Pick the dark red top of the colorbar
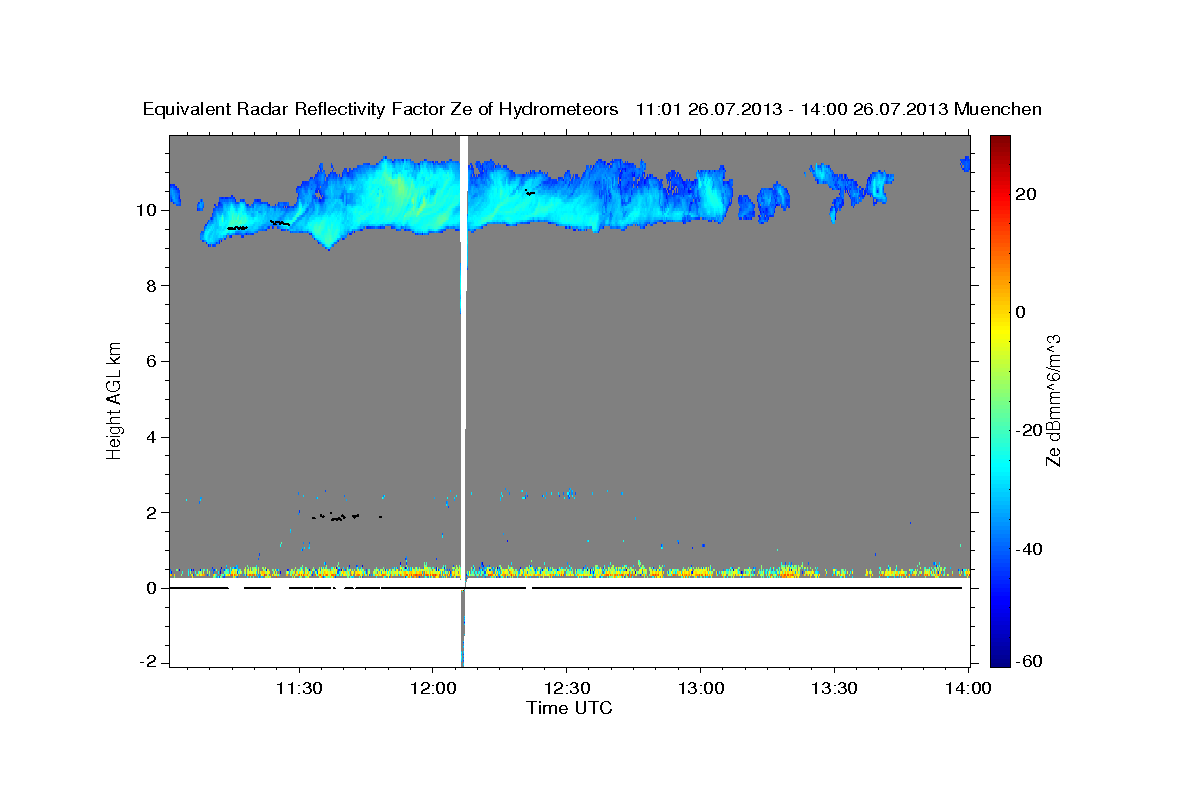Image resolution: width=1200 pixels, height=800 pixels. 998,142
